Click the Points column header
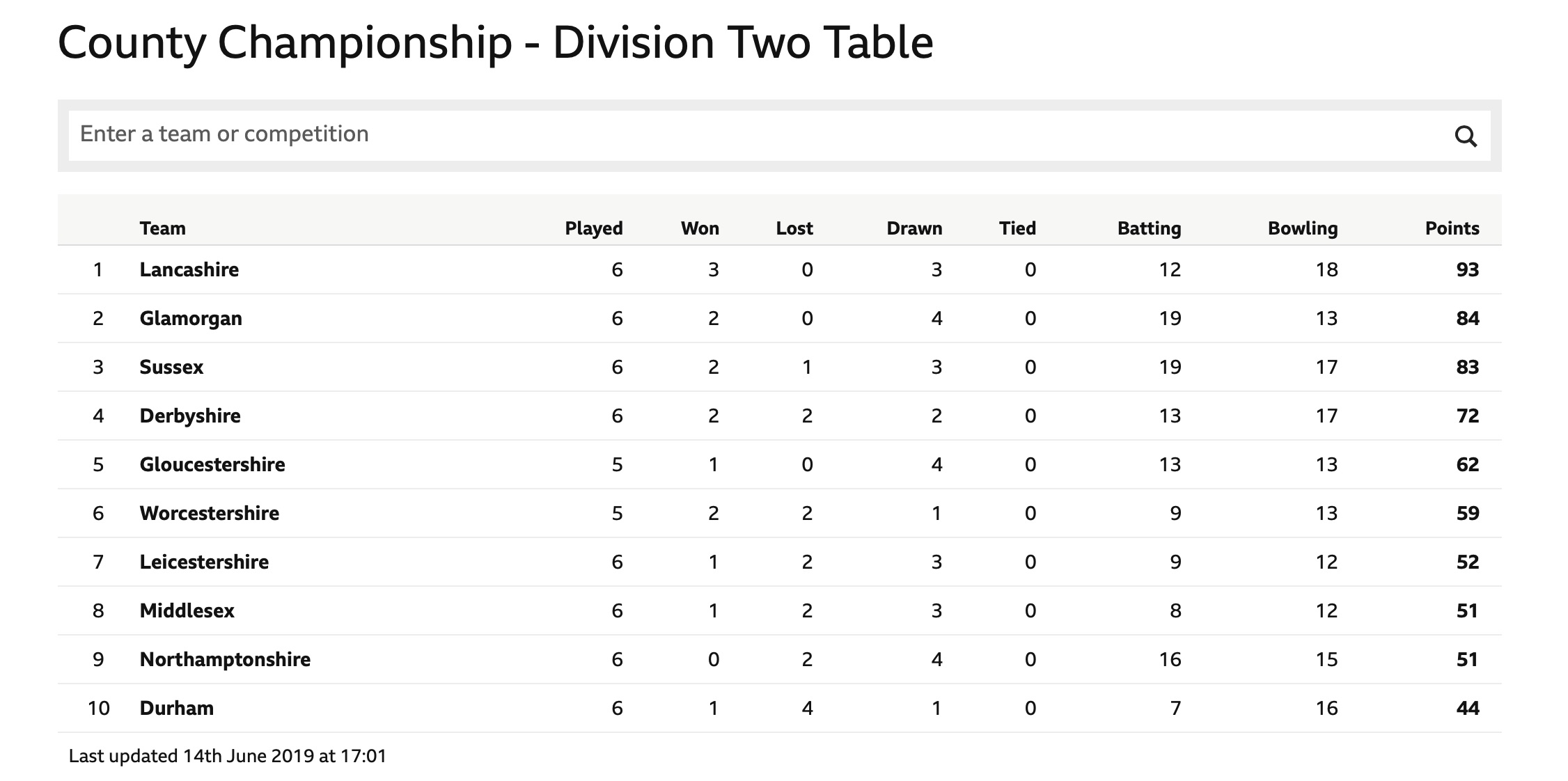This screenshot has height=781, width=1568. click(x=1452, y=228)
